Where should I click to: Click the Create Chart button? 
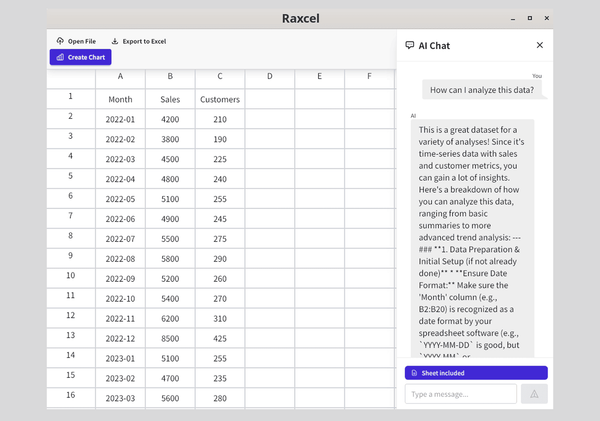pyautogui.click(x=80, y=57)
